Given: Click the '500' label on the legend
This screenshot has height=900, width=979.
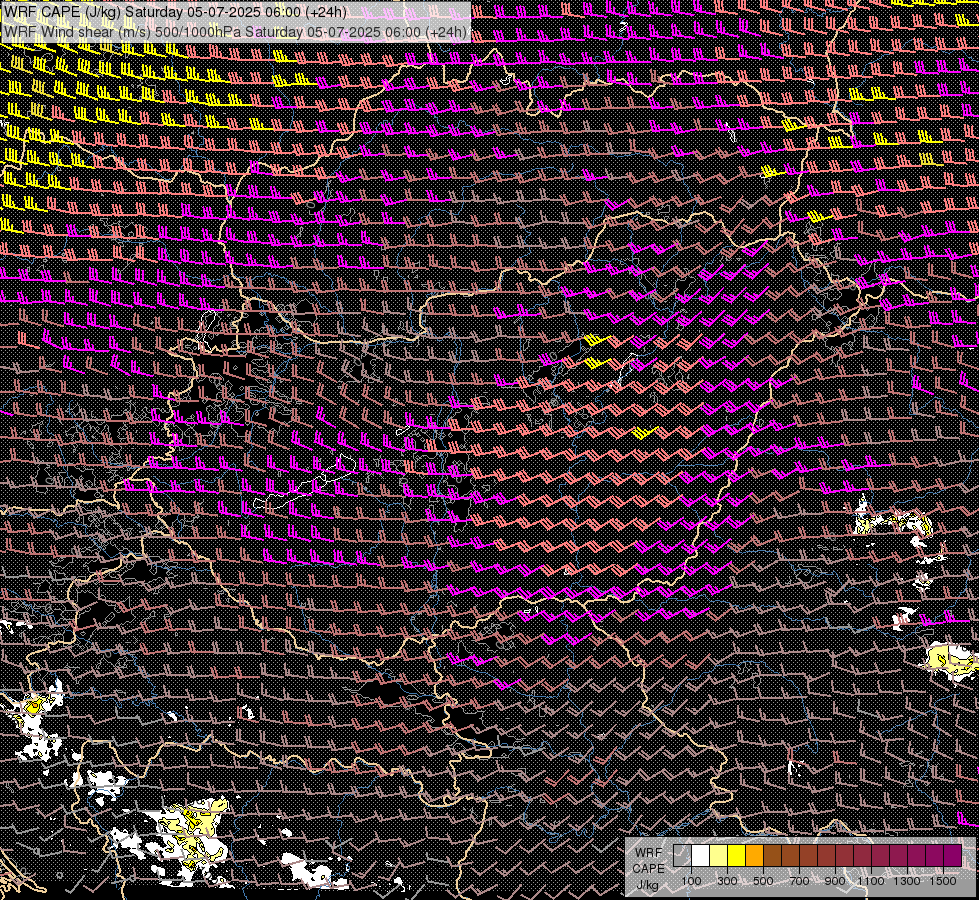Looking at the screenshot, I should [x=763, y=881].
